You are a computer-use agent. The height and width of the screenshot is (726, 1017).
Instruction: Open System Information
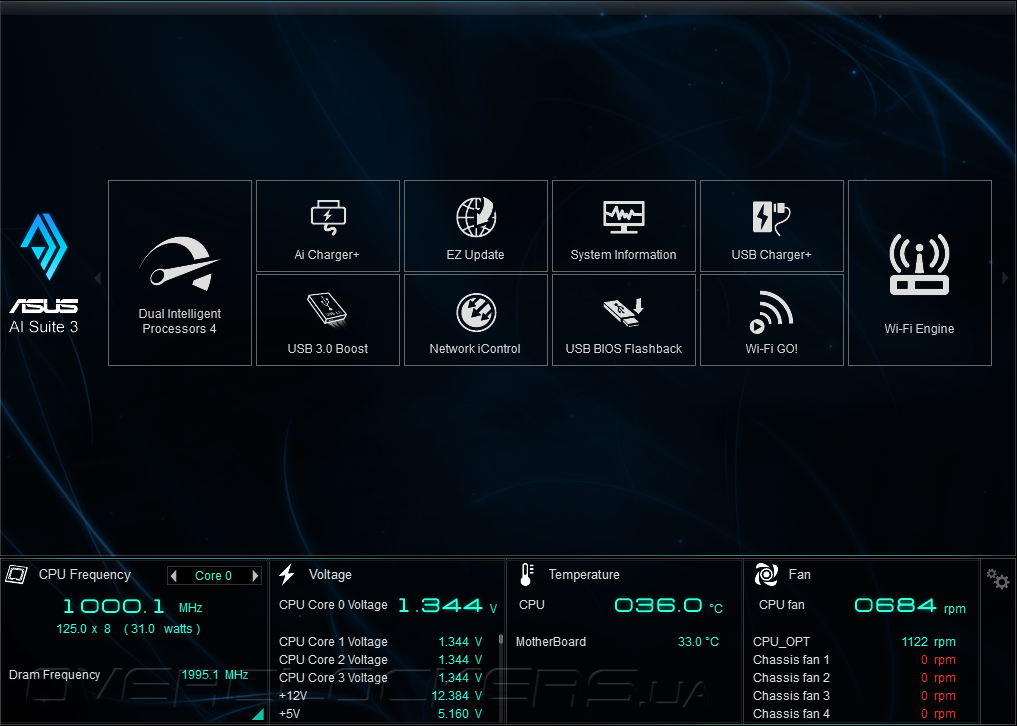click(623, 226)
